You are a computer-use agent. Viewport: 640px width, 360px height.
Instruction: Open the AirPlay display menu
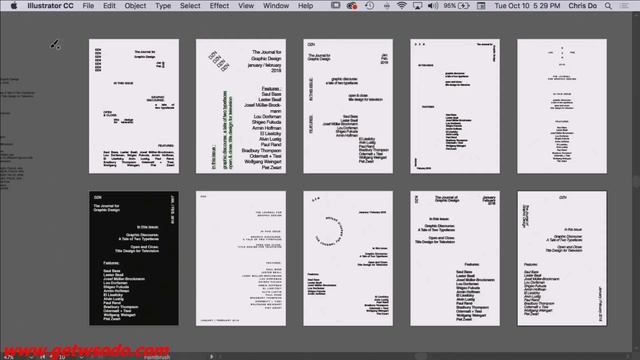click(417, 6)
